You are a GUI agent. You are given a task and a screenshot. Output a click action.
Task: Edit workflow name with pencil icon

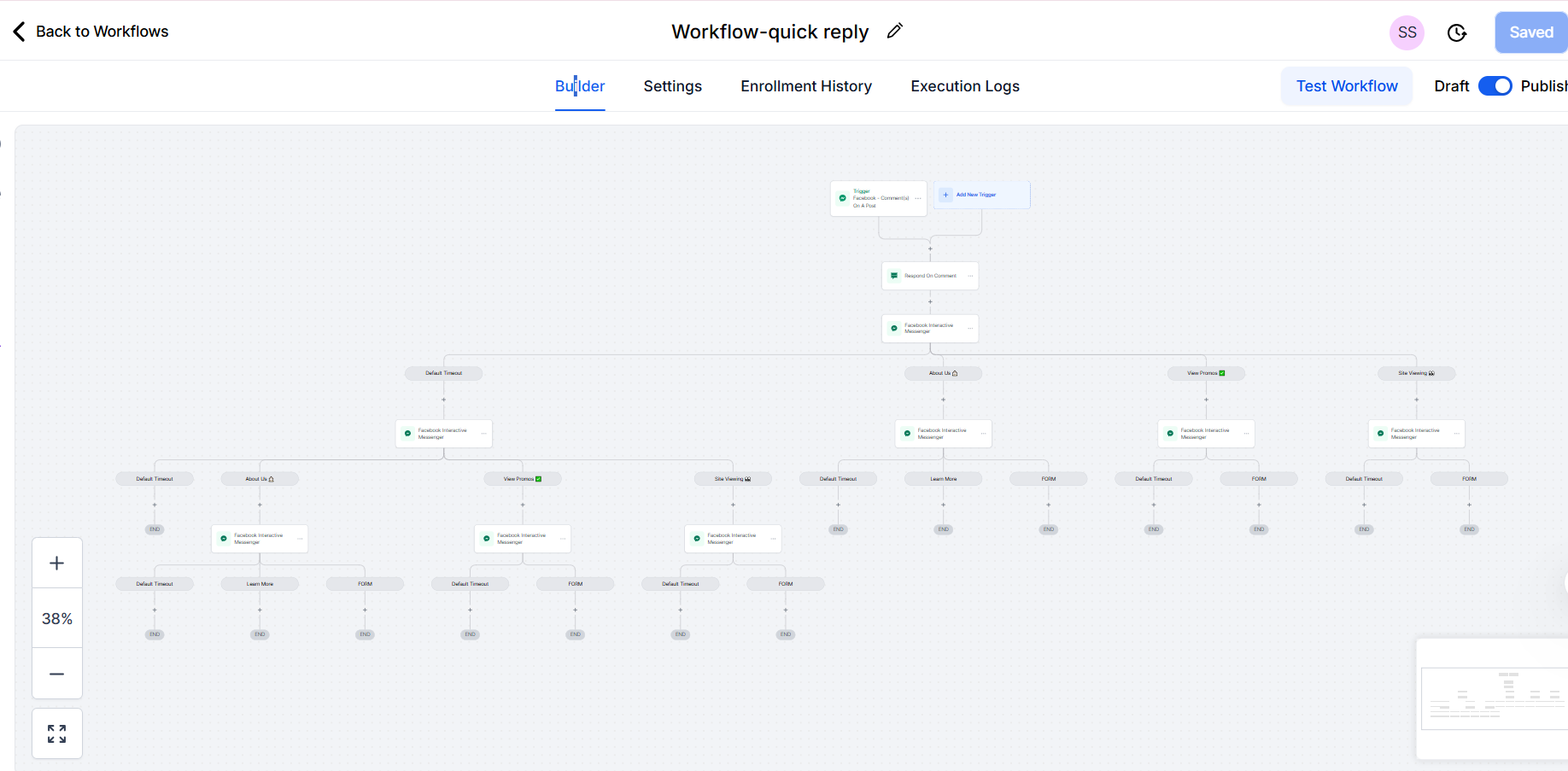click(x=894, y=31)
